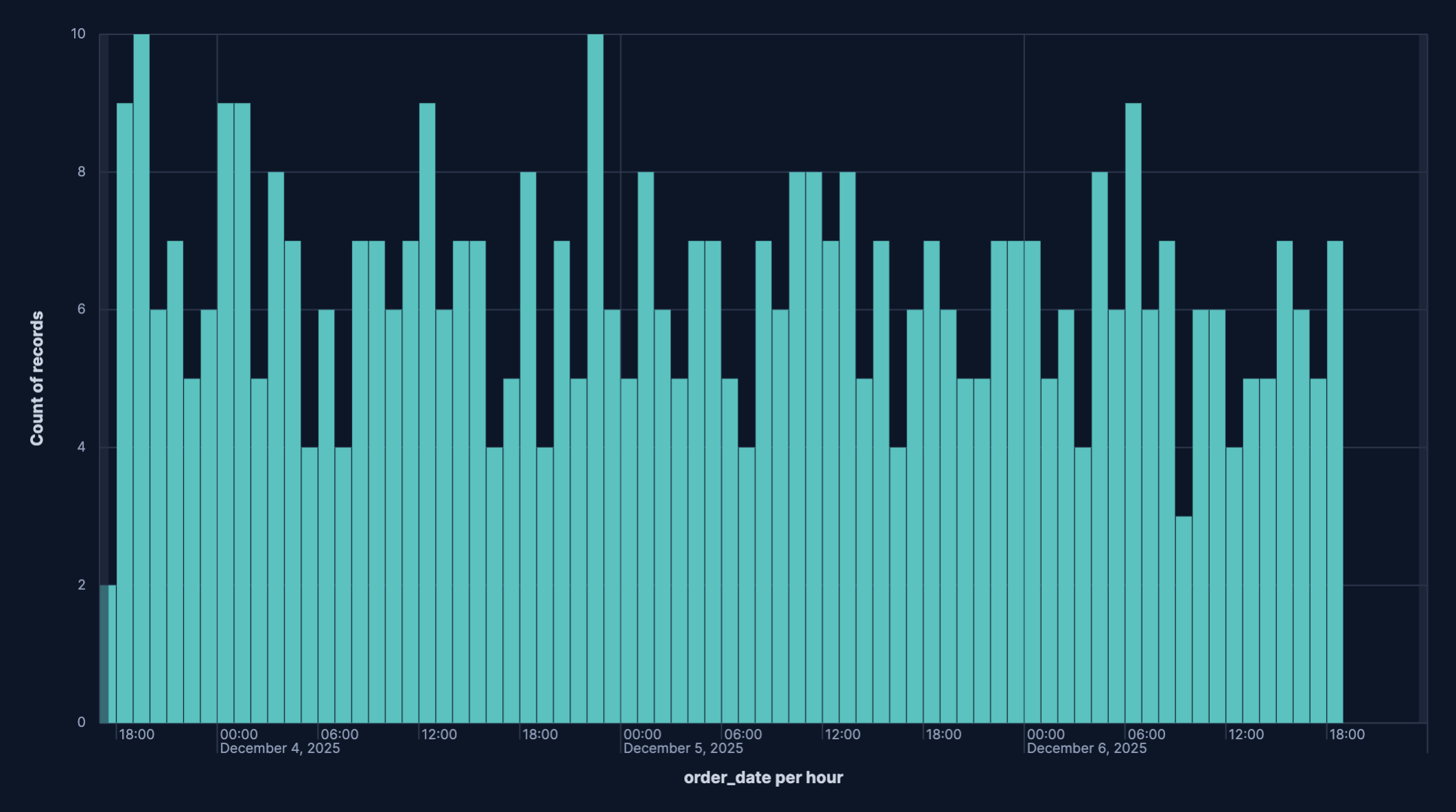Click the leftmost 18:00 tick label

click(x=136, y=734)
